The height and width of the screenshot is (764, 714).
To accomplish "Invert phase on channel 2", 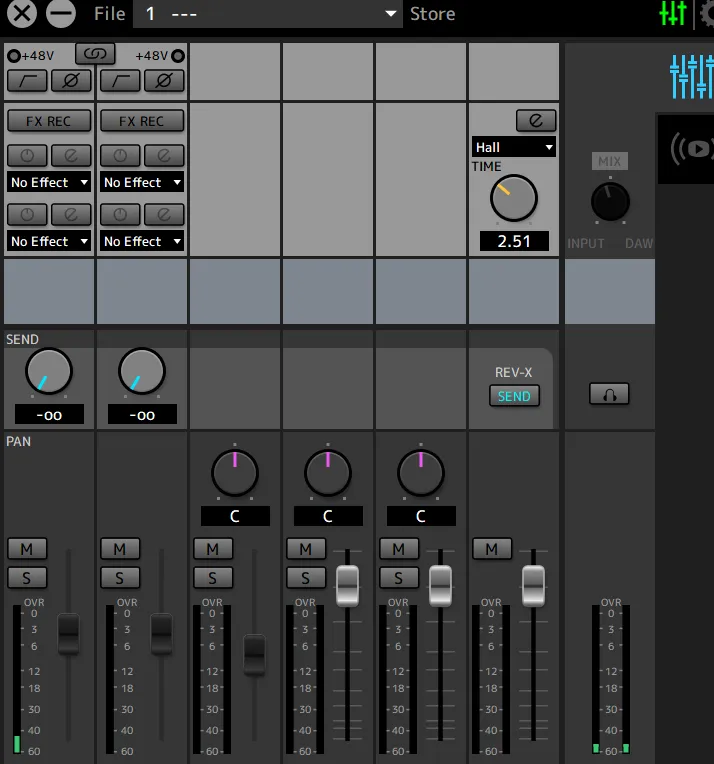I will click(x=165, y=80).
